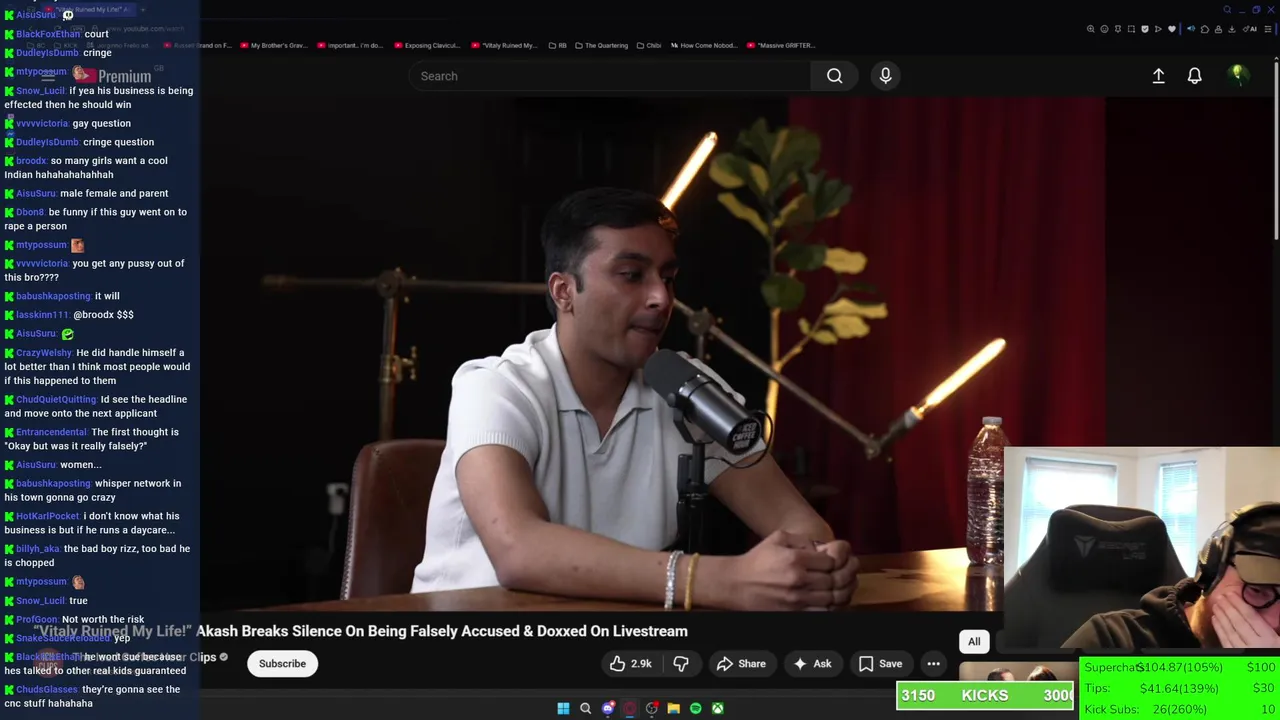Viewport: 1280px width, 720px height.
Task: Open Discord from the taskbar
Action: click(x=607, y=708)
